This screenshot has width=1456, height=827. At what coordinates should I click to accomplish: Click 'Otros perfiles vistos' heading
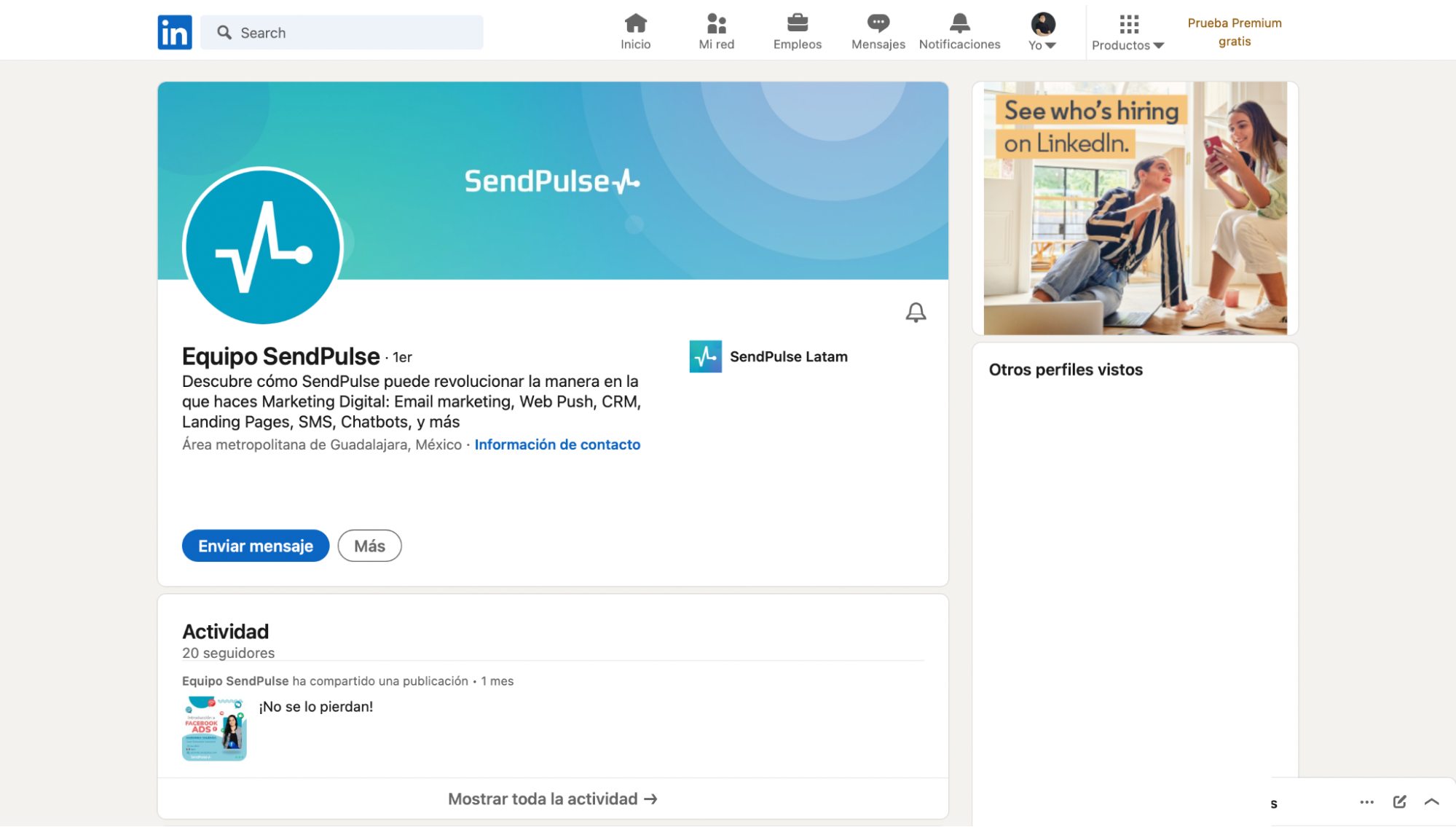1066,369
